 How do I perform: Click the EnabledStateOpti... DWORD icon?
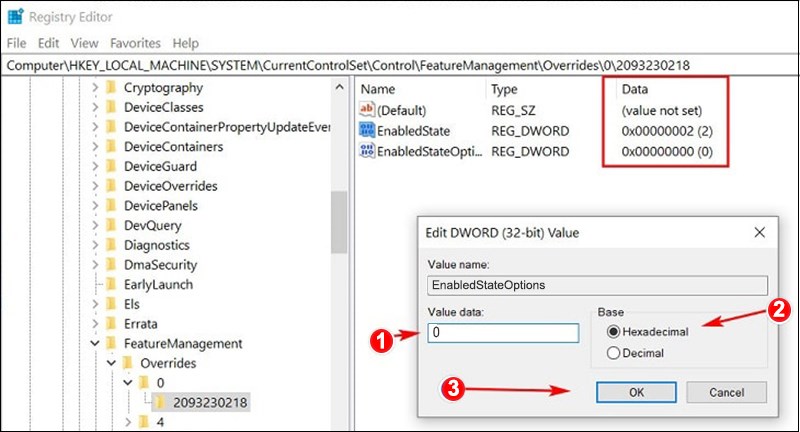[x=367, y=151]
